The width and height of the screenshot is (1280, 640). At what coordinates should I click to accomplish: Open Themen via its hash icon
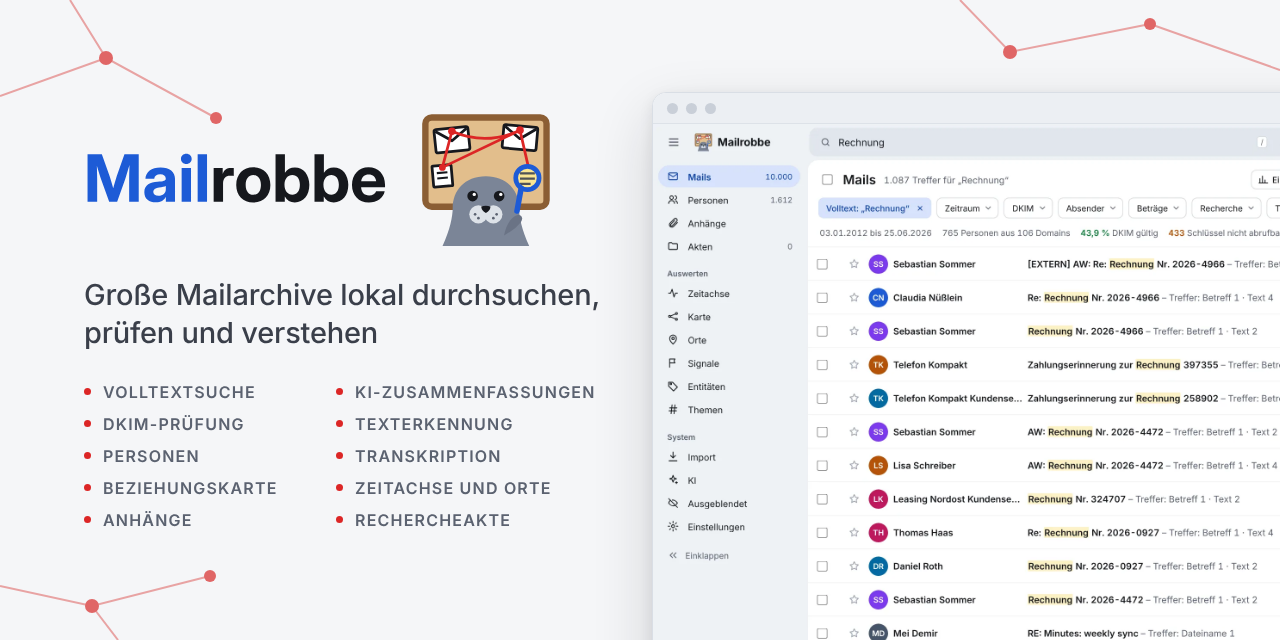(673, 410)
